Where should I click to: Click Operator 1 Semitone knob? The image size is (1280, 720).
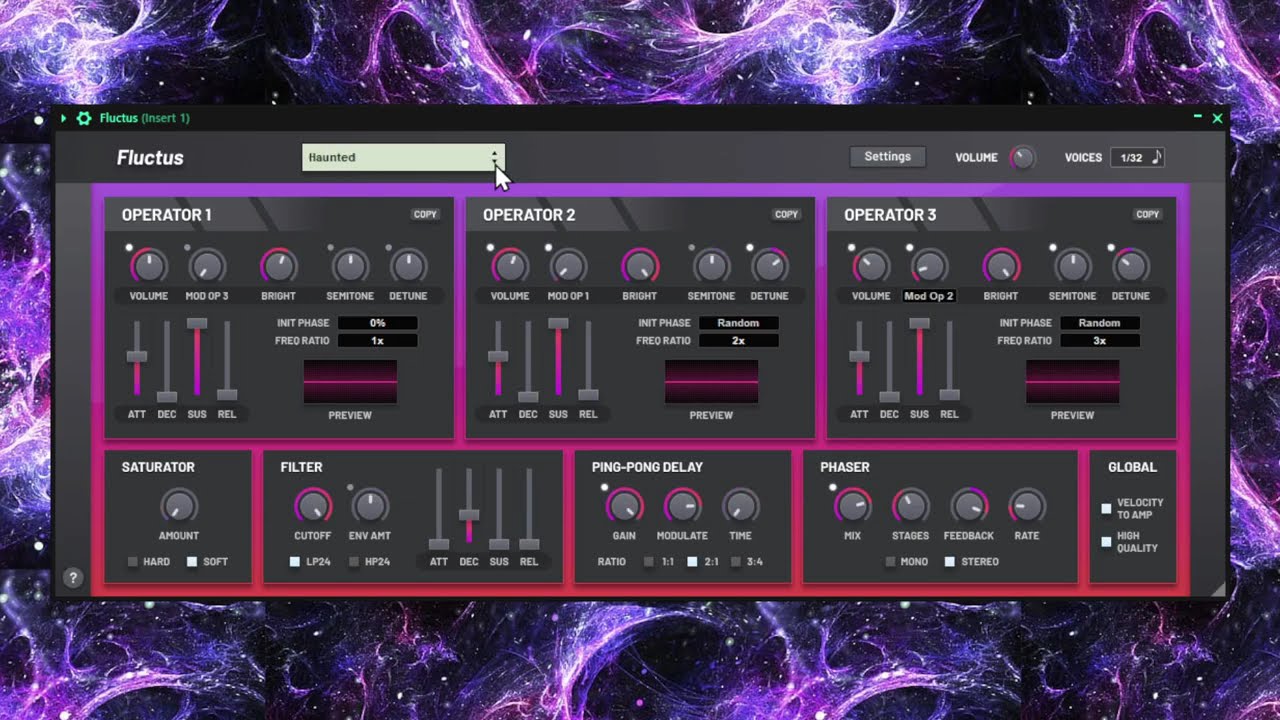(350, 266)
